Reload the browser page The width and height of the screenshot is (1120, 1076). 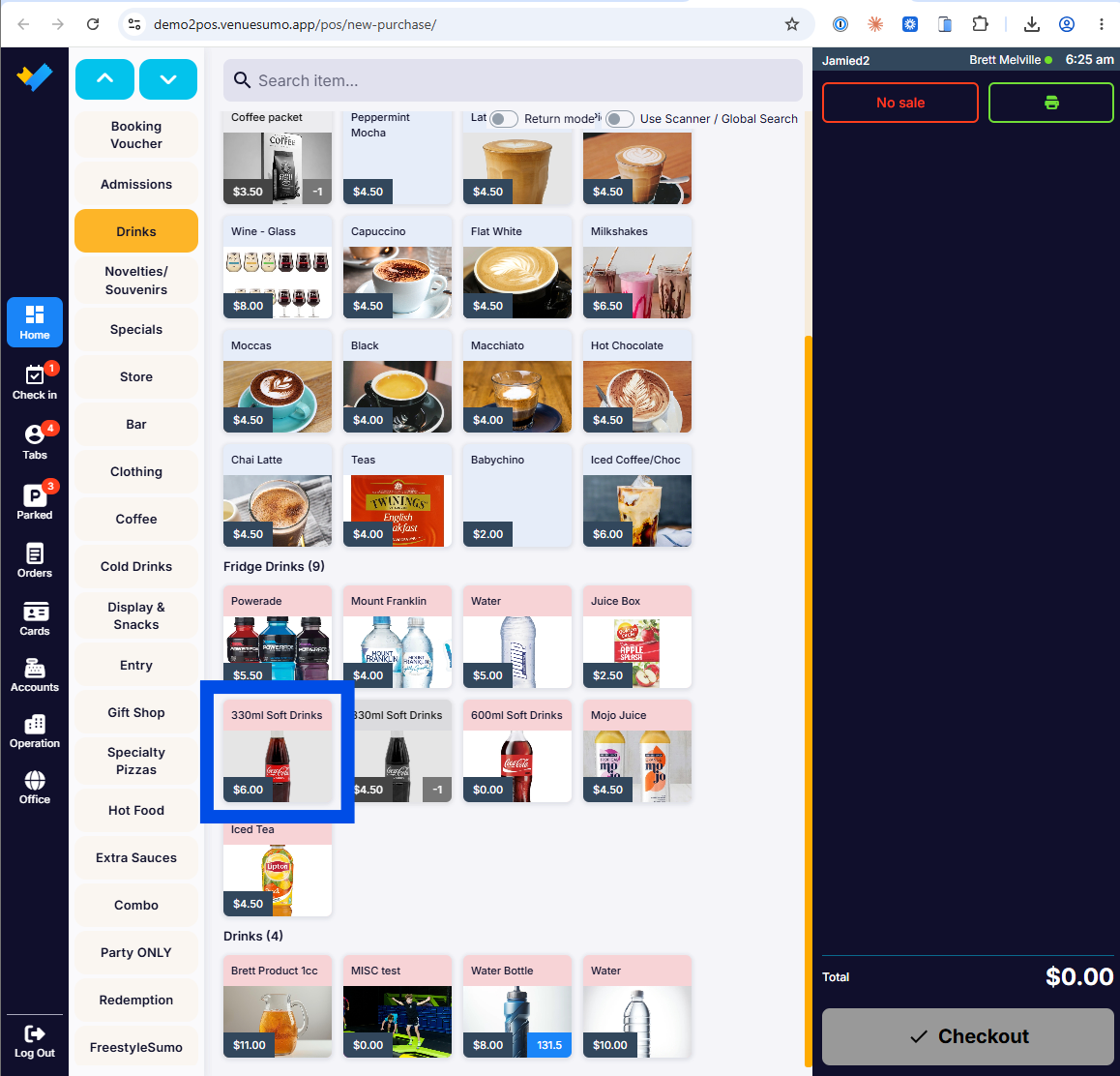click(93, 24)
